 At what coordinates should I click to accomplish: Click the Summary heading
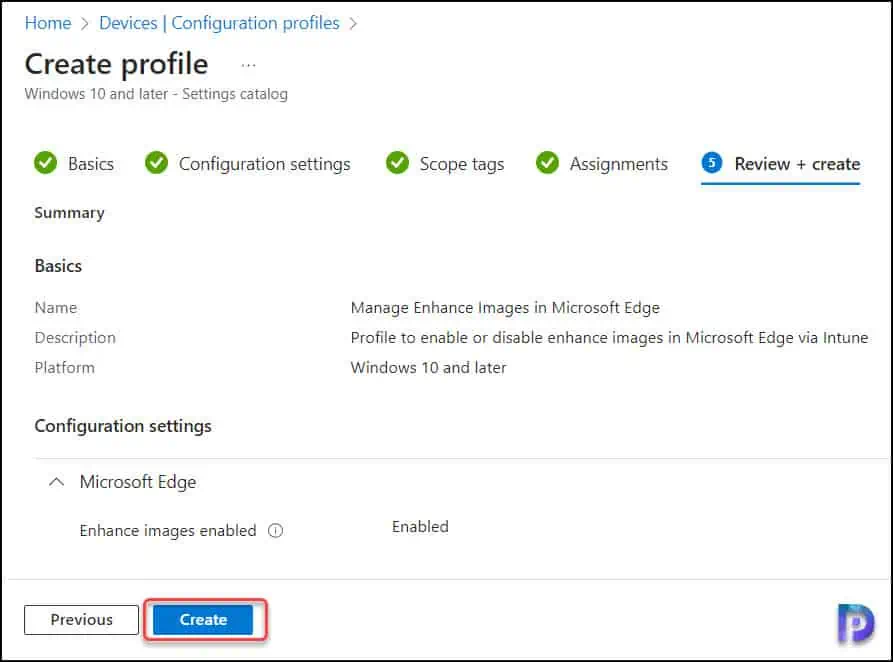point(69,213)
